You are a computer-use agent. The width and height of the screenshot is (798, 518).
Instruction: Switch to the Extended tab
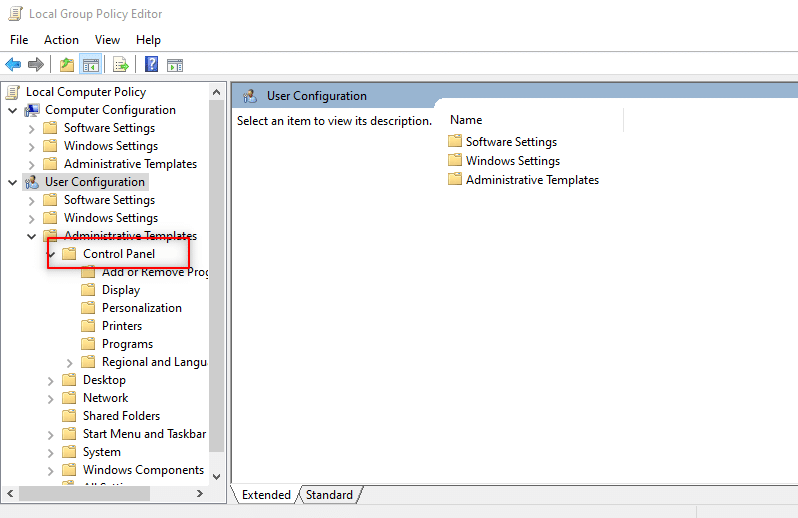(266, 495)
